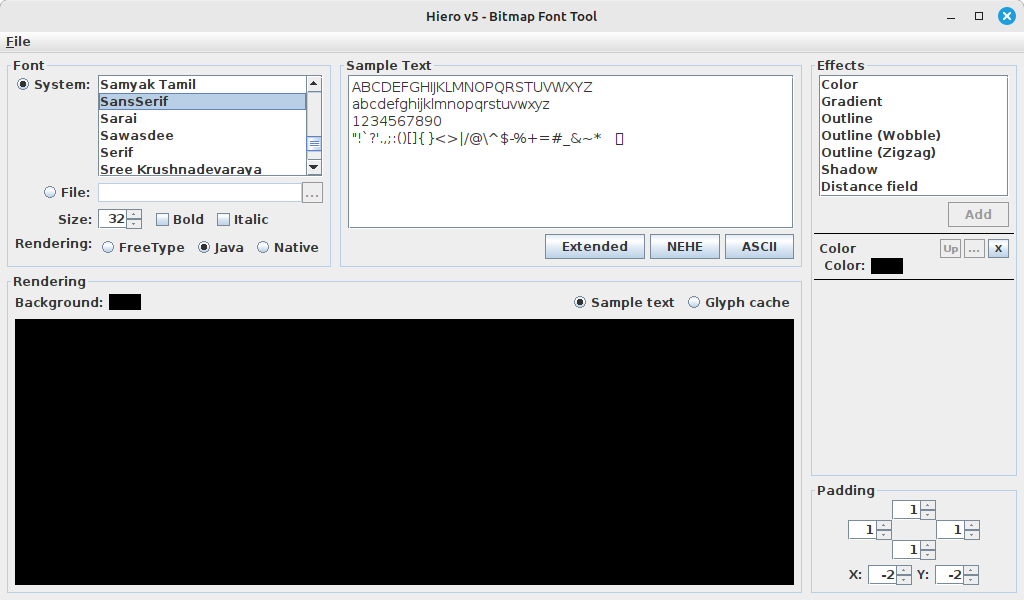Click the Y advance value field
Image resolution: width=1024 pixels, height=600 pixels.
(950, 575)
